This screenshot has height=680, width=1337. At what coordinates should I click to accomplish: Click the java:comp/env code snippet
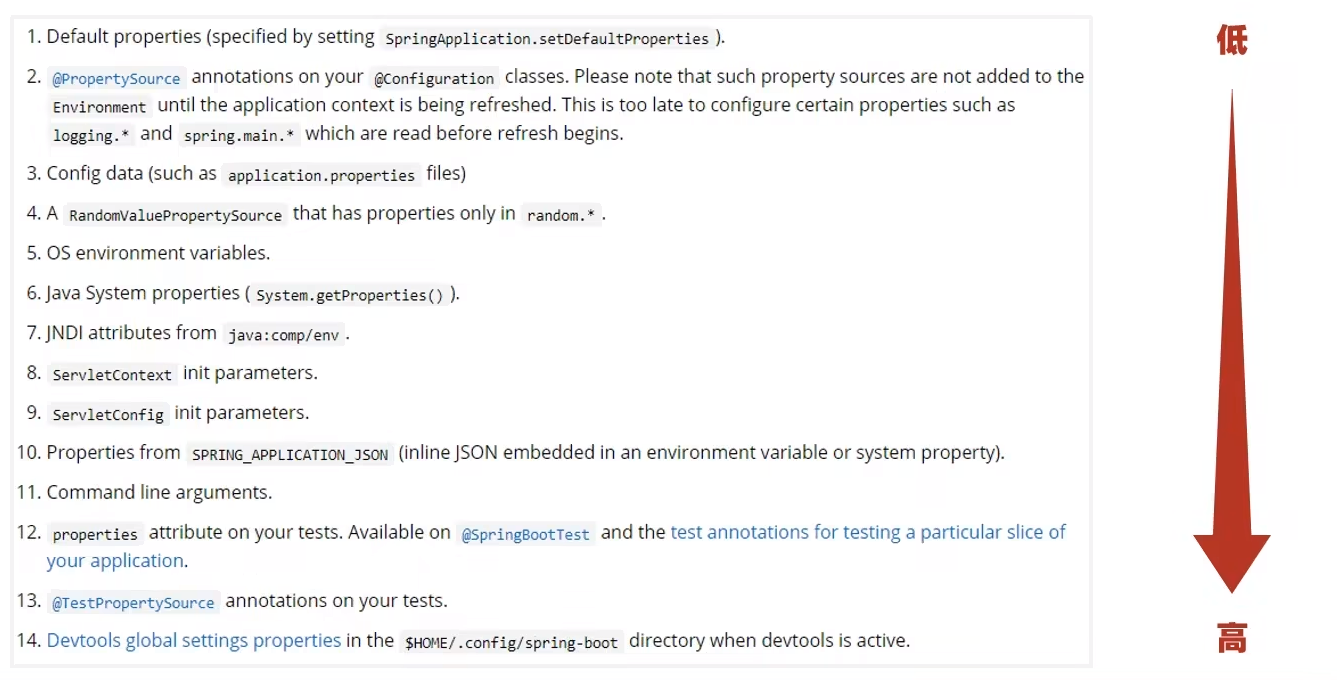point(284,335)
